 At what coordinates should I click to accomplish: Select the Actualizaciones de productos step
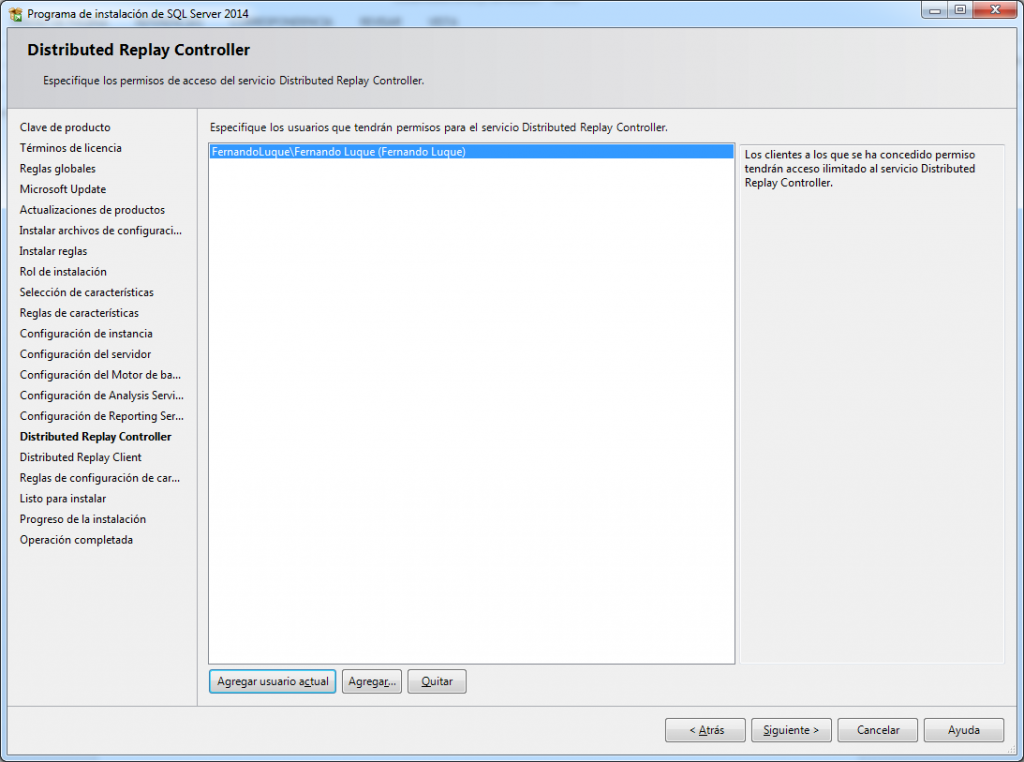point(92,210)
